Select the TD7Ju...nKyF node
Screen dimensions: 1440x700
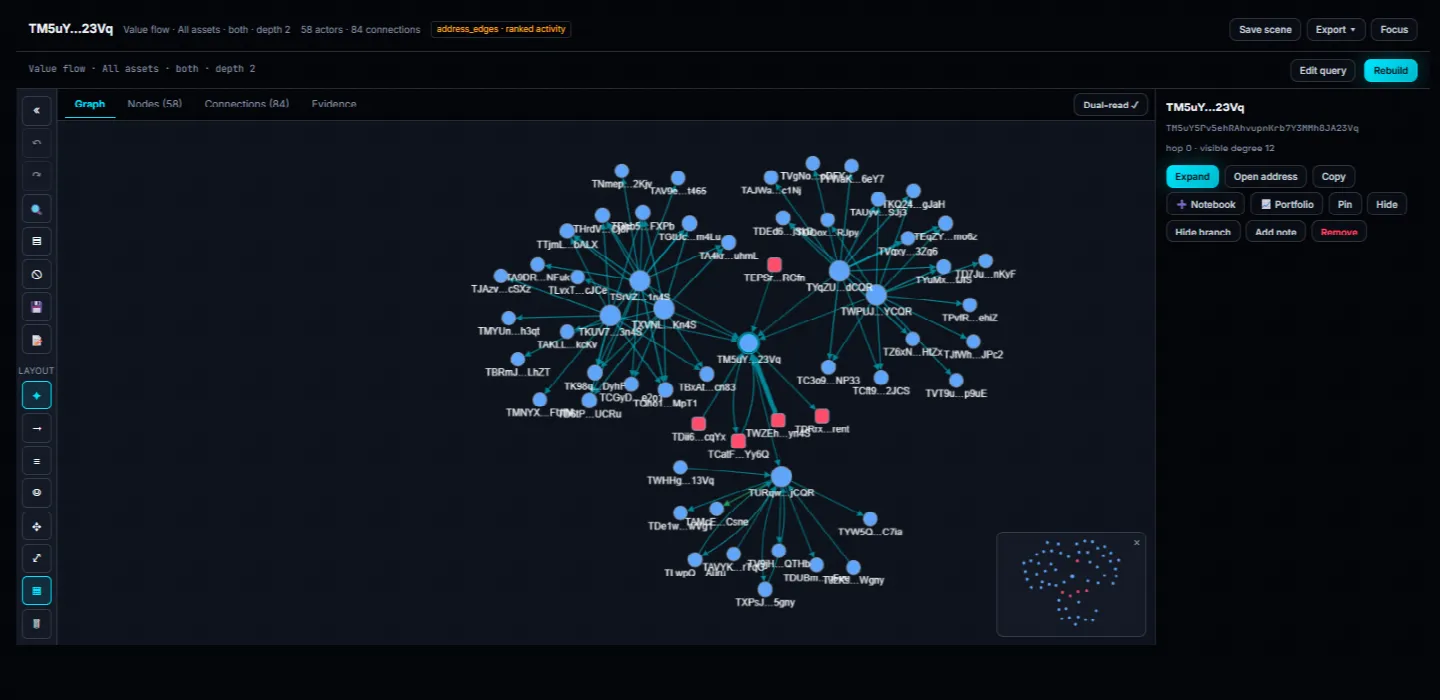[985, 260]
